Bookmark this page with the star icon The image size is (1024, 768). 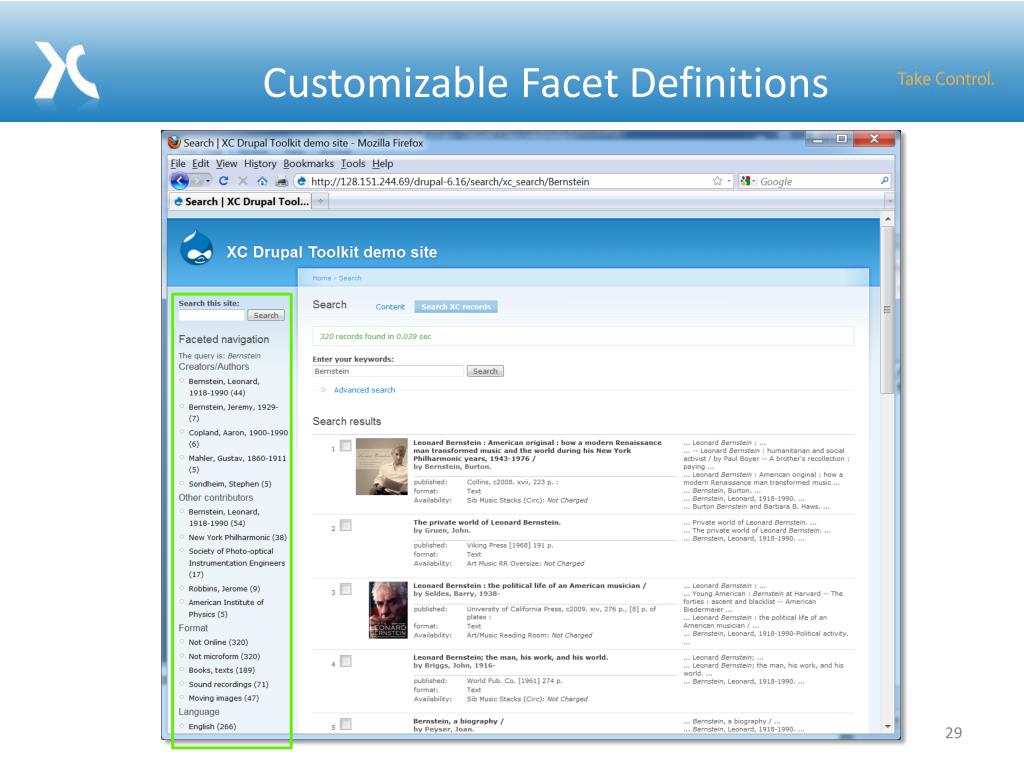pyautogui.click(x=718, y=181)
